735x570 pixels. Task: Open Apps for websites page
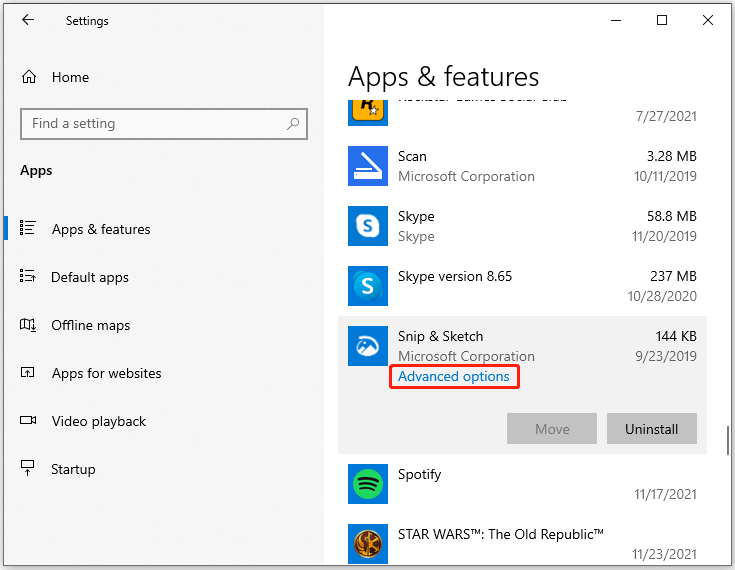[x=106, y=373]
